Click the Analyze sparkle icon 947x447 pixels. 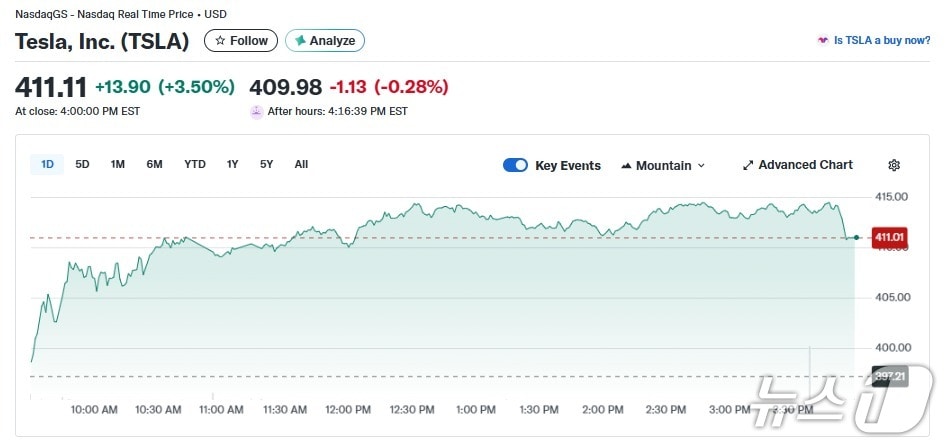(299, 41)
